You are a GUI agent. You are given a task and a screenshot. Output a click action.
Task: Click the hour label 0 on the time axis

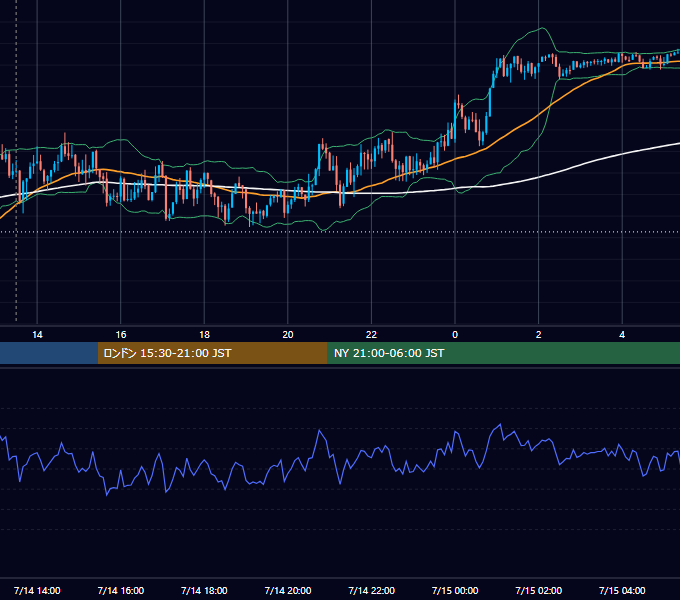(x=455, y=335)
